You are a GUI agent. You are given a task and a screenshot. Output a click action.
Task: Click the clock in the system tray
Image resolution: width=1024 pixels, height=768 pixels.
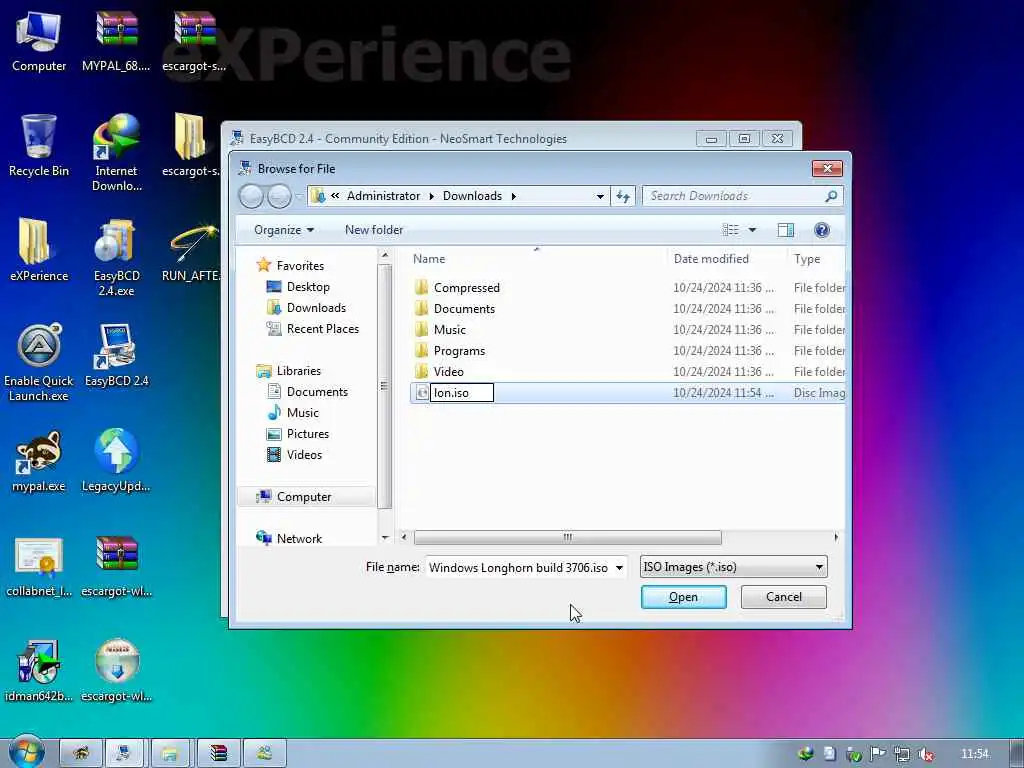coord(974,754)
